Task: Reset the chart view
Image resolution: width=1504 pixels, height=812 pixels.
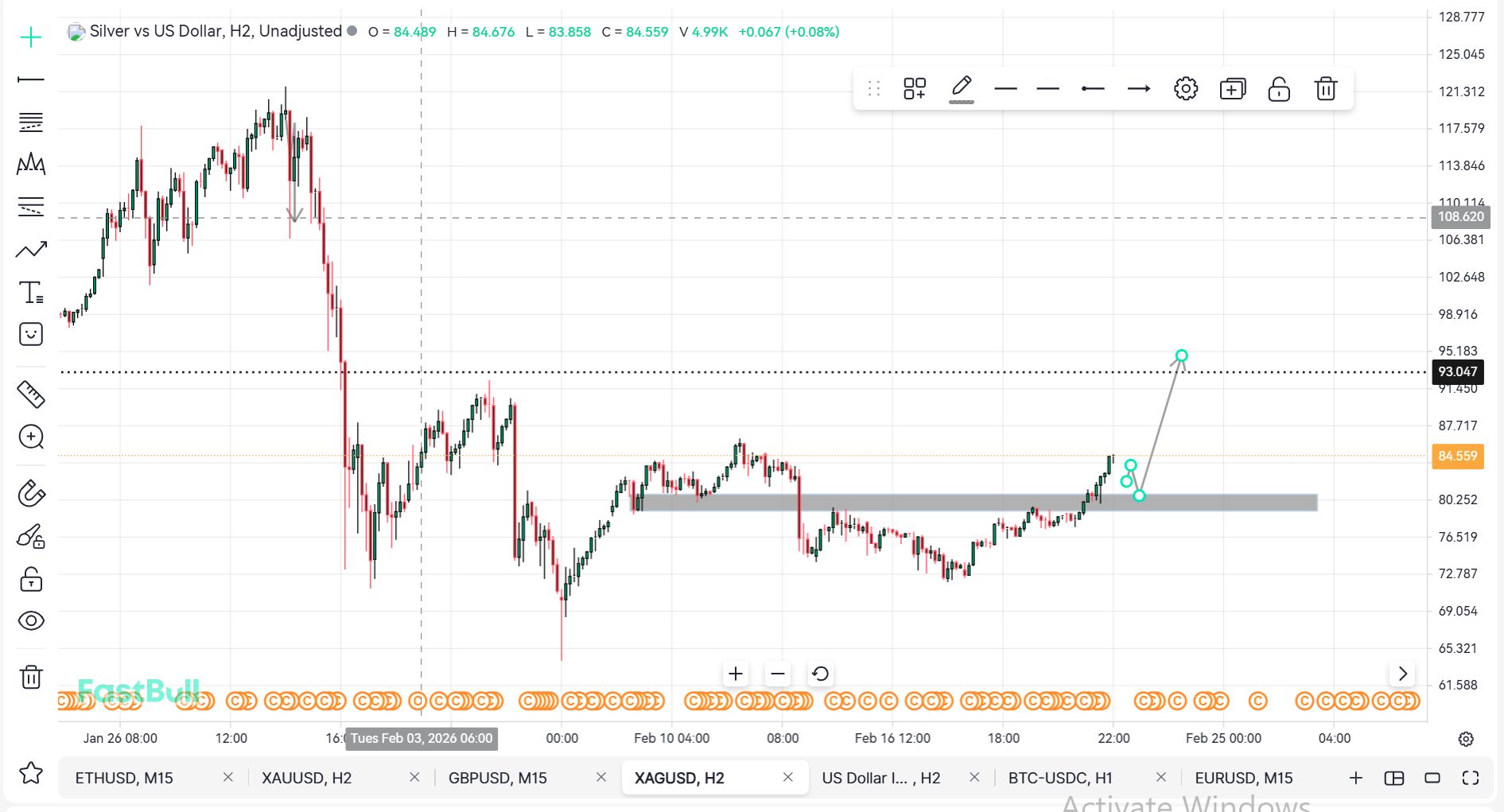Action: [820, 674]
